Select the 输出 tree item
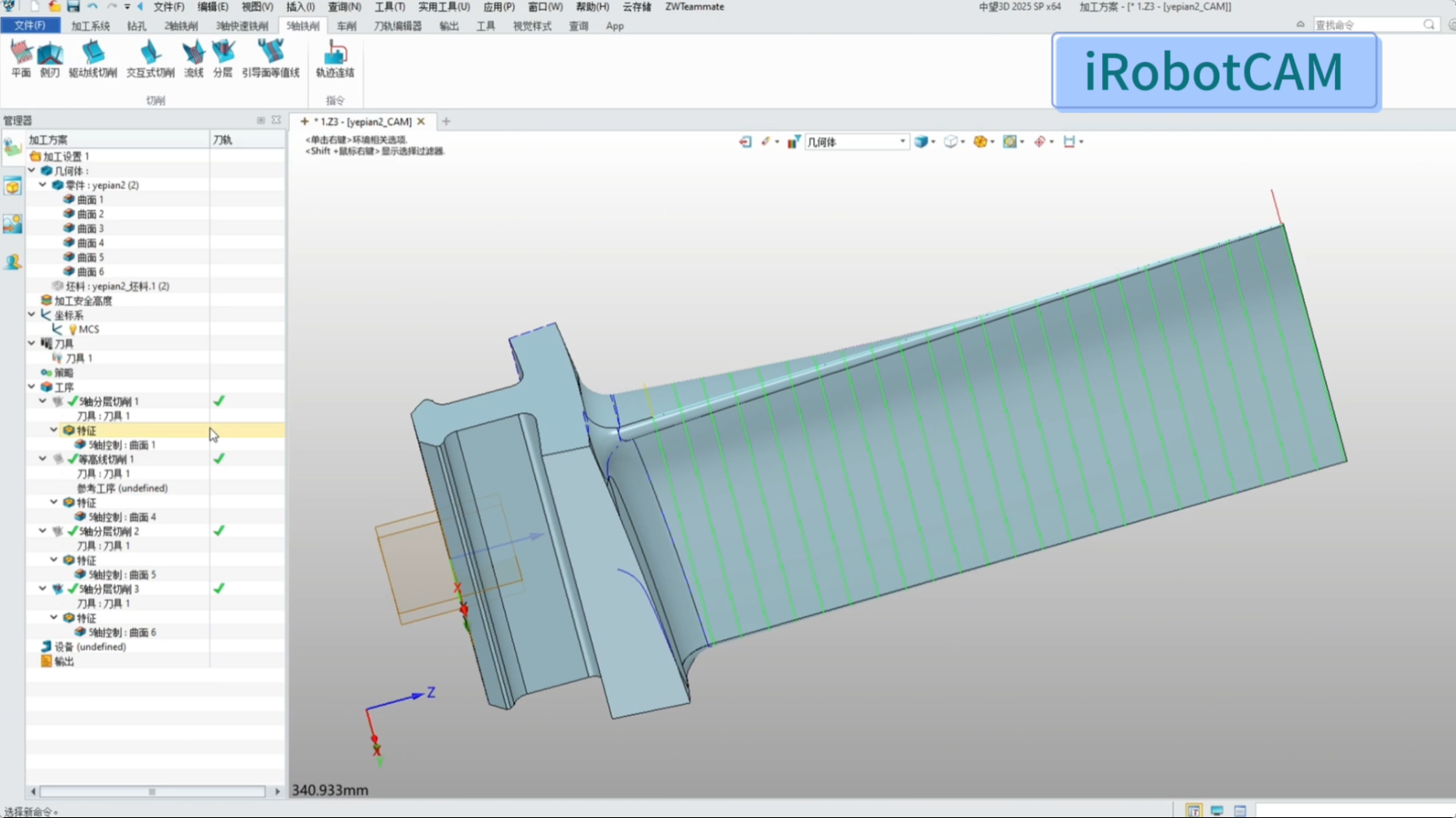The height and width of the screenshot is (818, 1456). tap(57, 662)
